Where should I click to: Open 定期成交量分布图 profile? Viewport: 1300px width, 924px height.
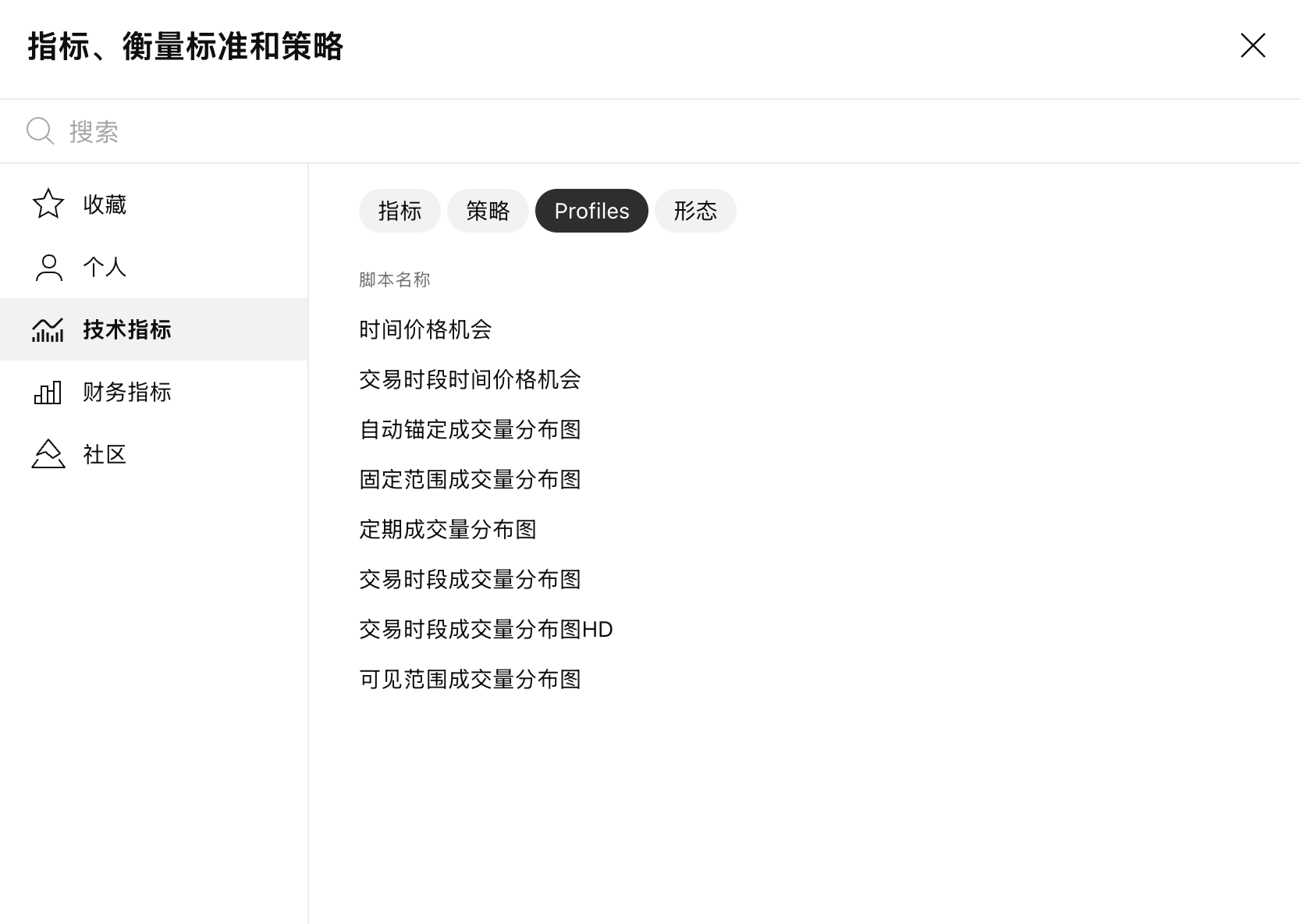coord(448,529)
